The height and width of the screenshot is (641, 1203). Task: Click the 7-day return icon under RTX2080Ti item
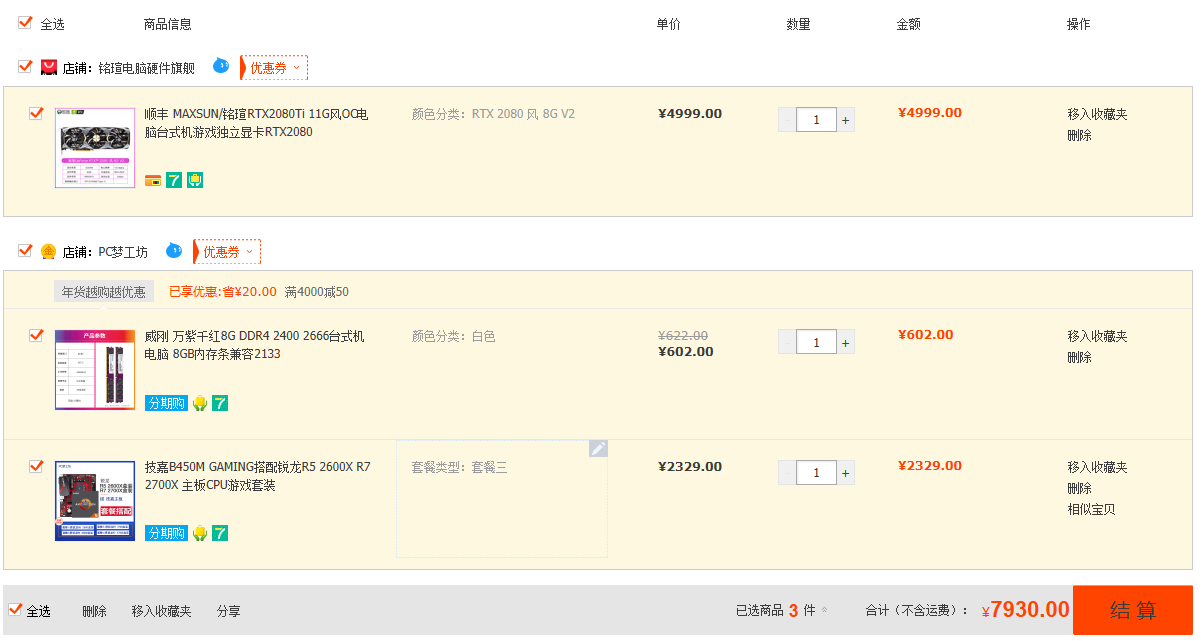coord(174,180)
